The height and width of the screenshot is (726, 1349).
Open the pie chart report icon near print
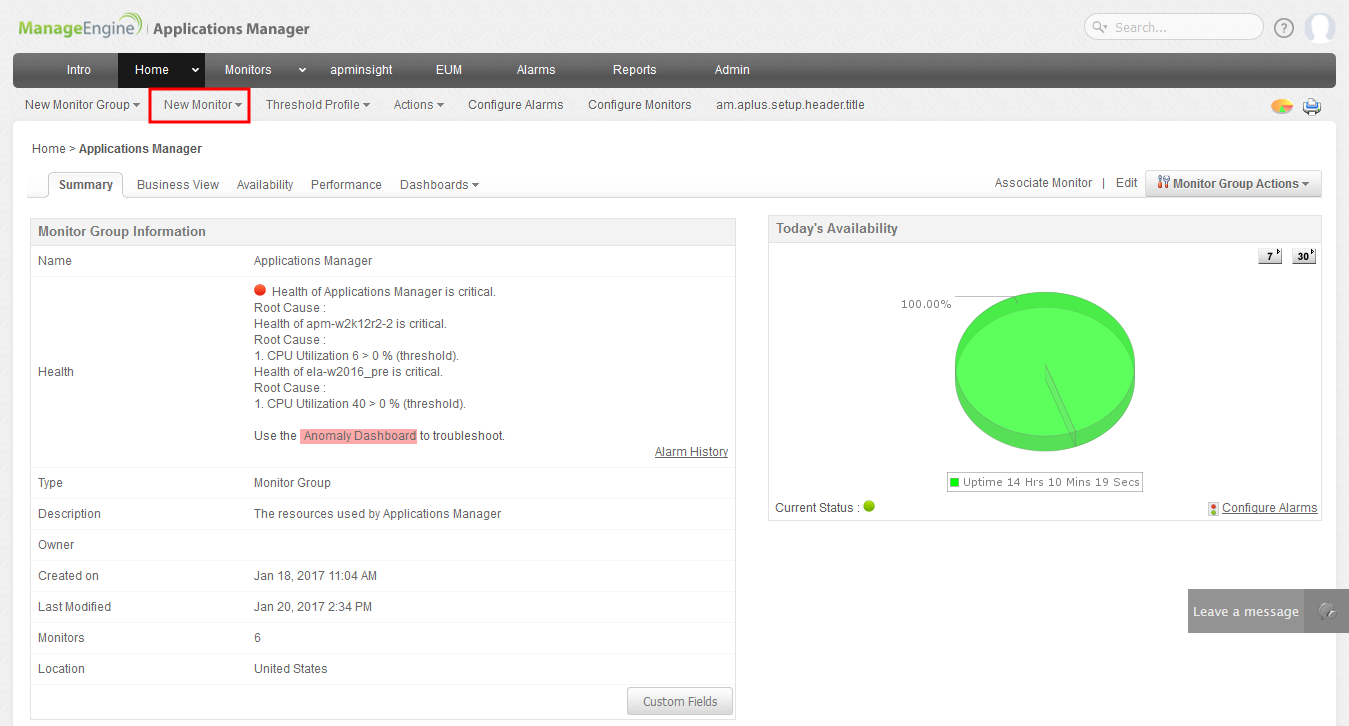[x=1282, y=106]
